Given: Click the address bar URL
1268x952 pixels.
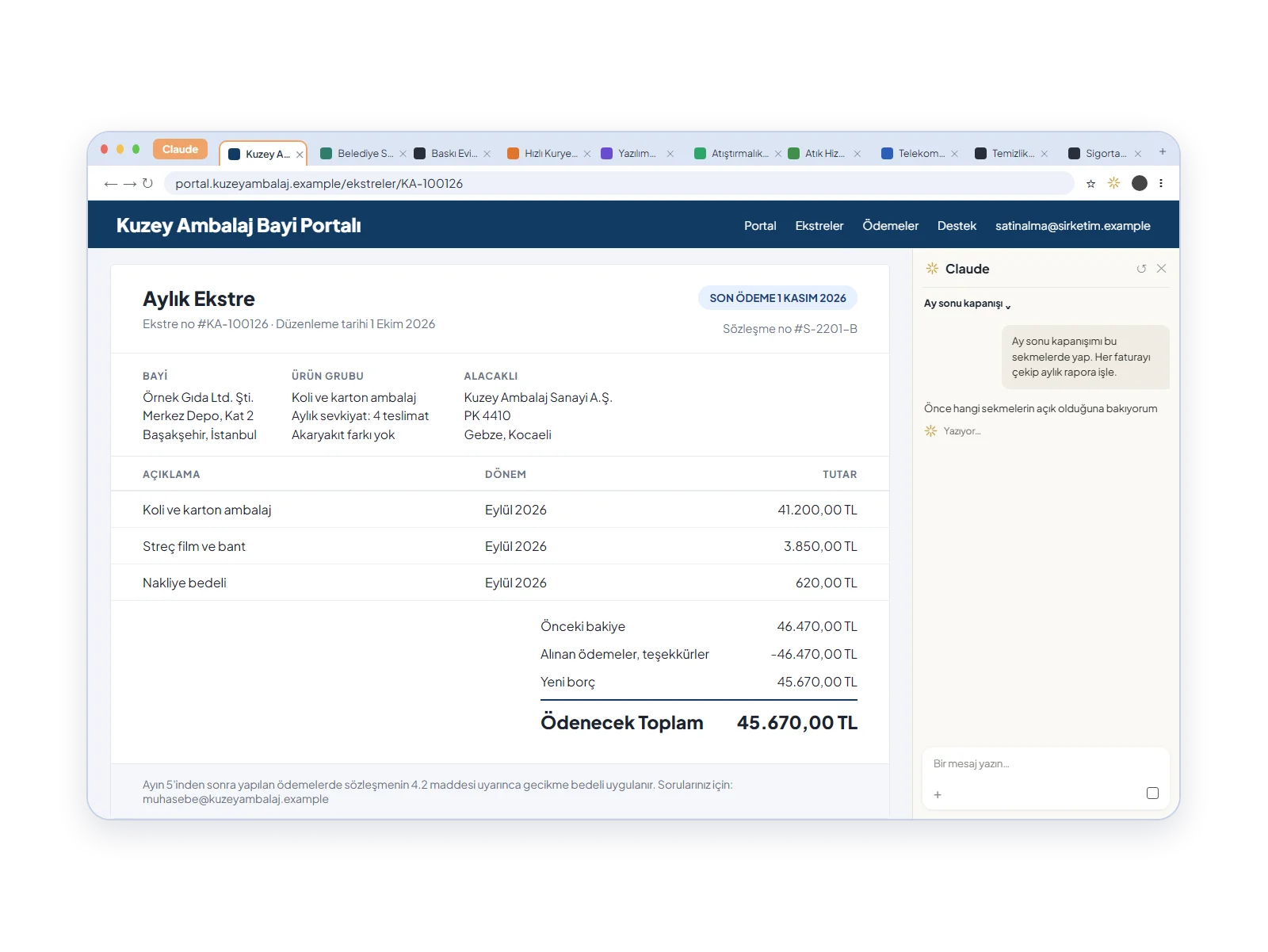Looking at the screenshot, I should (x=319, y=184).
